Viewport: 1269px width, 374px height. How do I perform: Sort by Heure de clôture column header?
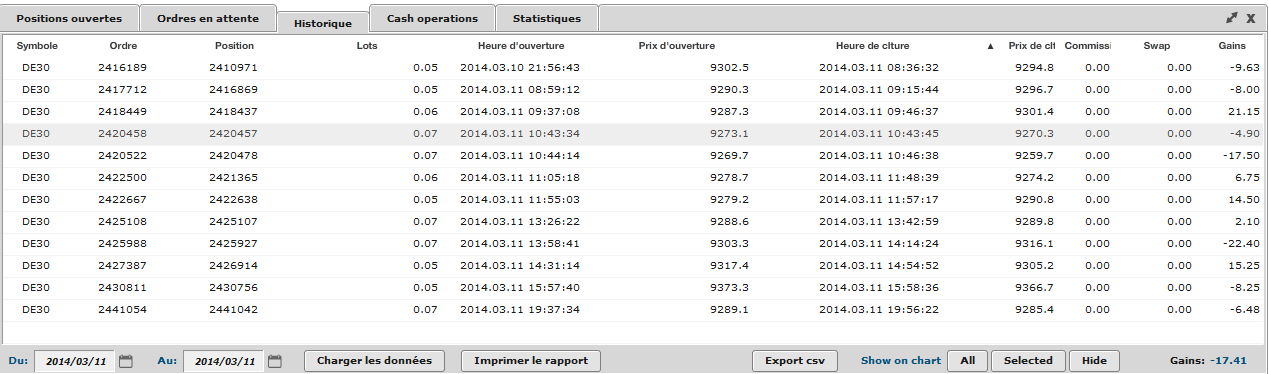[x=873, y=46]
